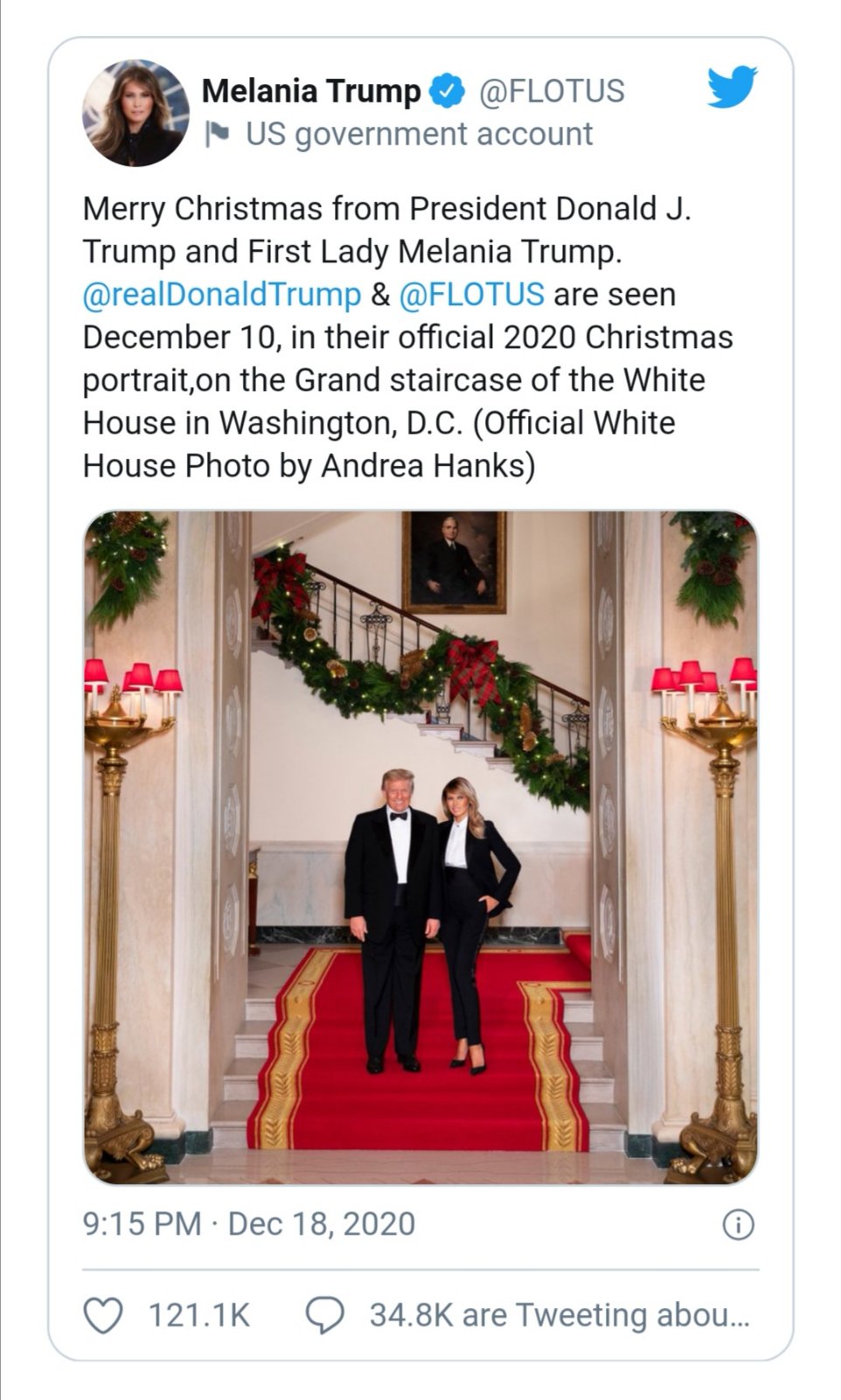
Task: Click the reply speech bubble icon
Action: 324,1315
